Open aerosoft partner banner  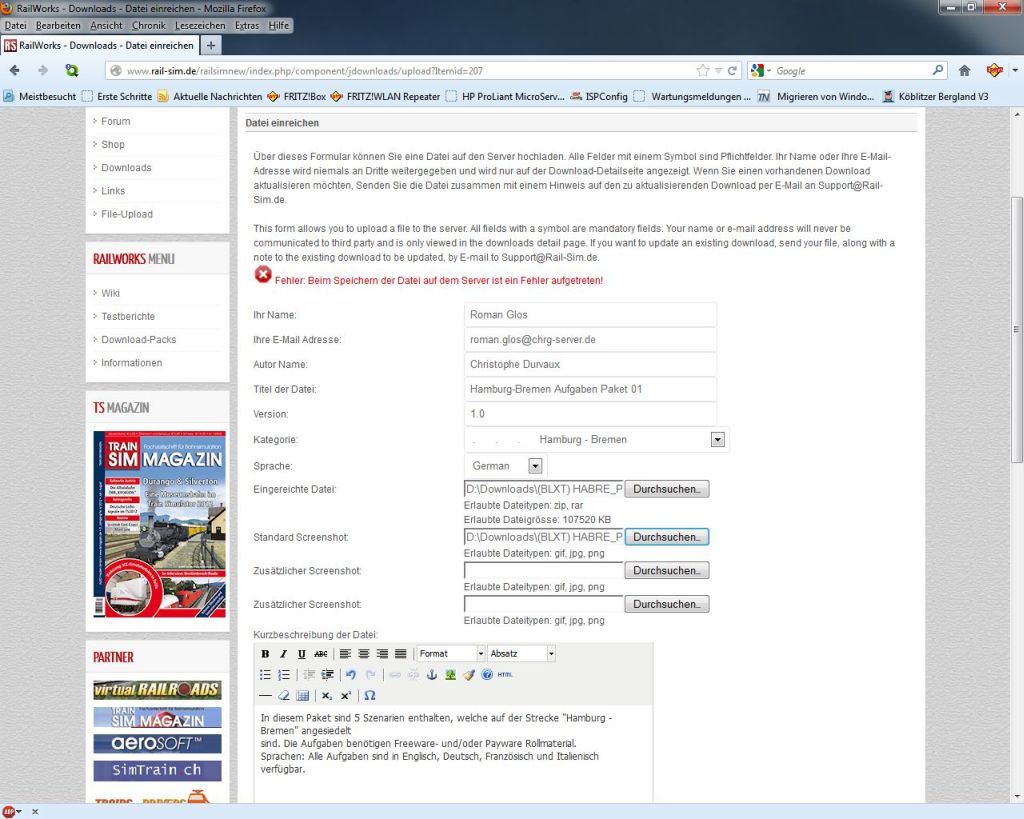pyautogui.click(x=157, y=743)
